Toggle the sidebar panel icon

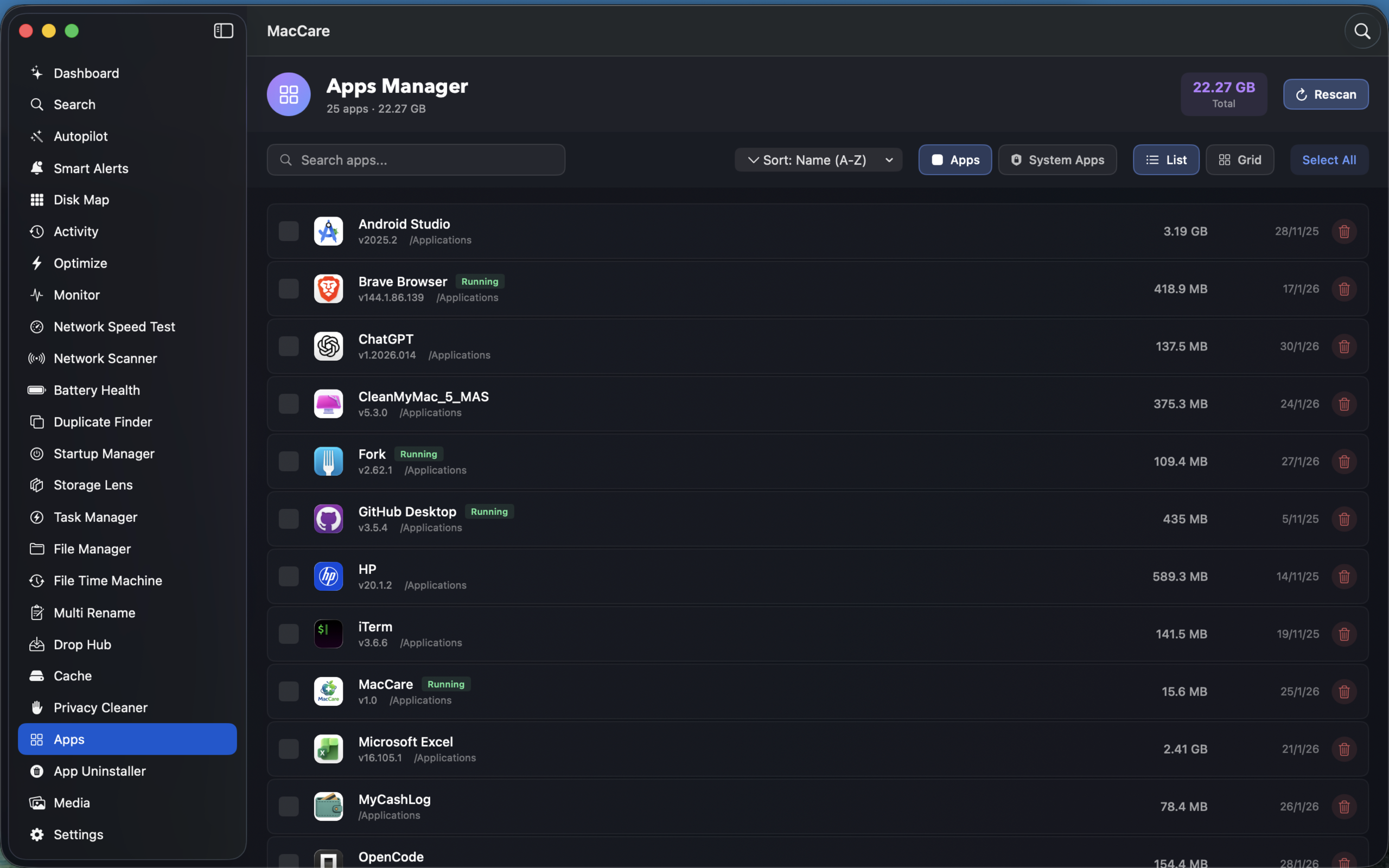point(224,30)
